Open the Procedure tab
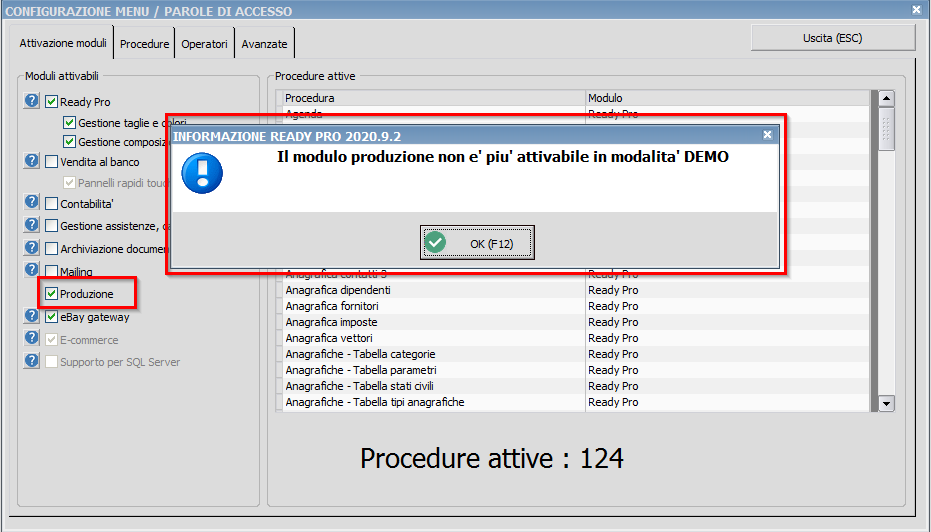Viewport: 931px width, 532px height. click(144, 44)
